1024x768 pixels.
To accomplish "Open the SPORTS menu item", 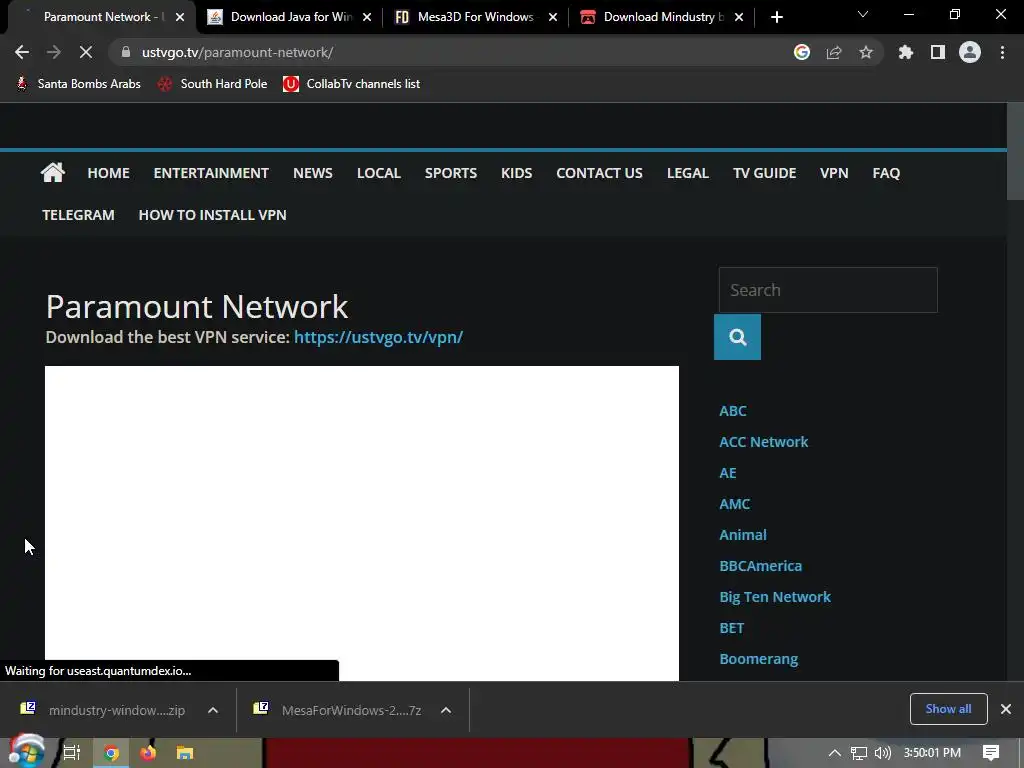I will pos(451,173).
